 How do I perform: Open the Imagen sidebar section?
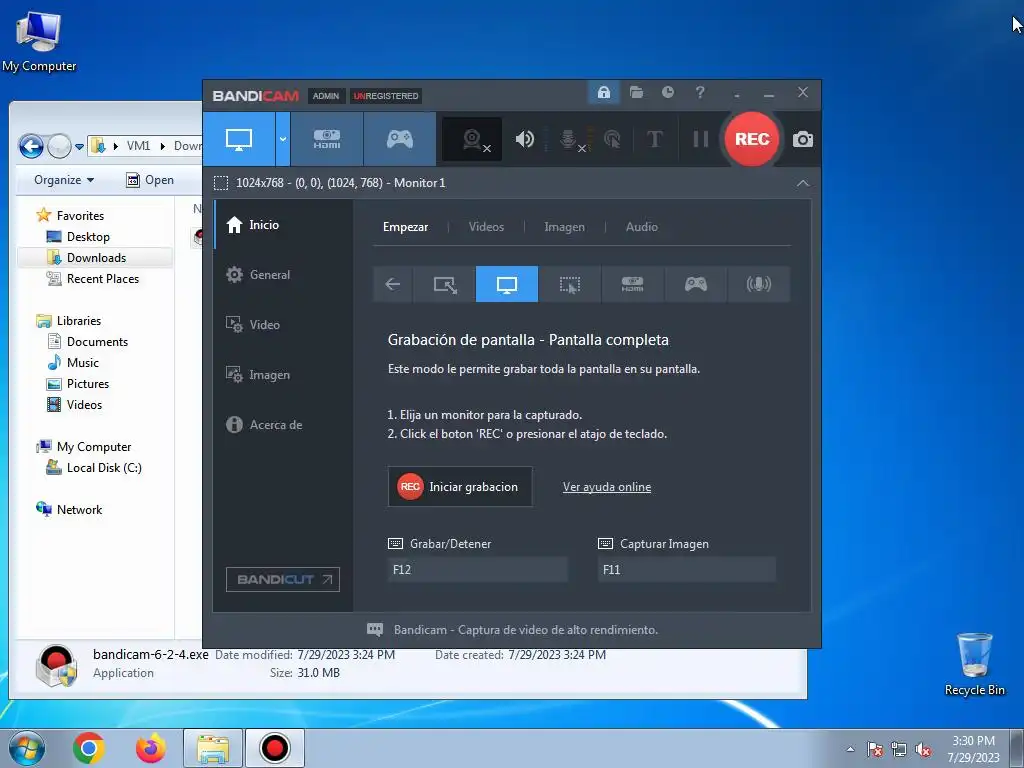pos(283,375)
